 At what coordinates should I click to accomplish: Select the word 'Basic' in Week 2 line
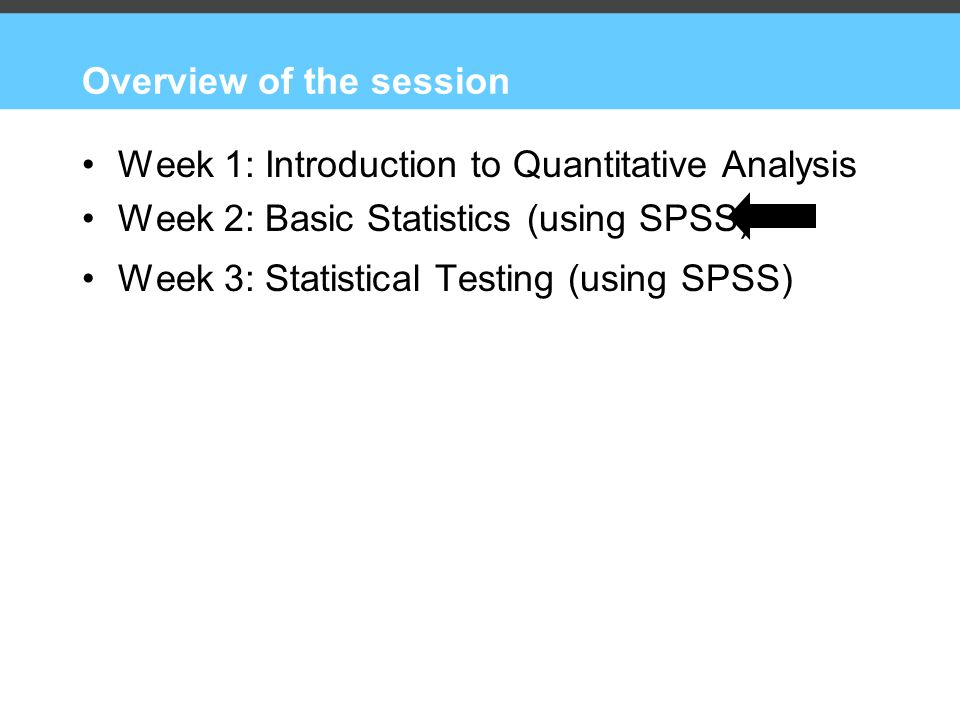pos(309,219)
